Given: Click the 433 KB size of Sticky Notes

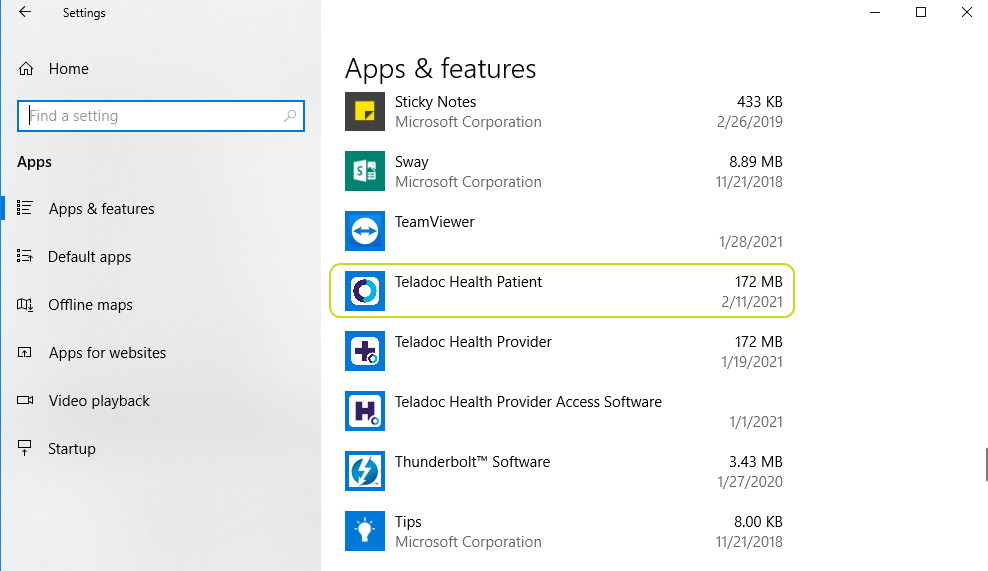Looking at the screenshot, I should [x=759, y=101].
